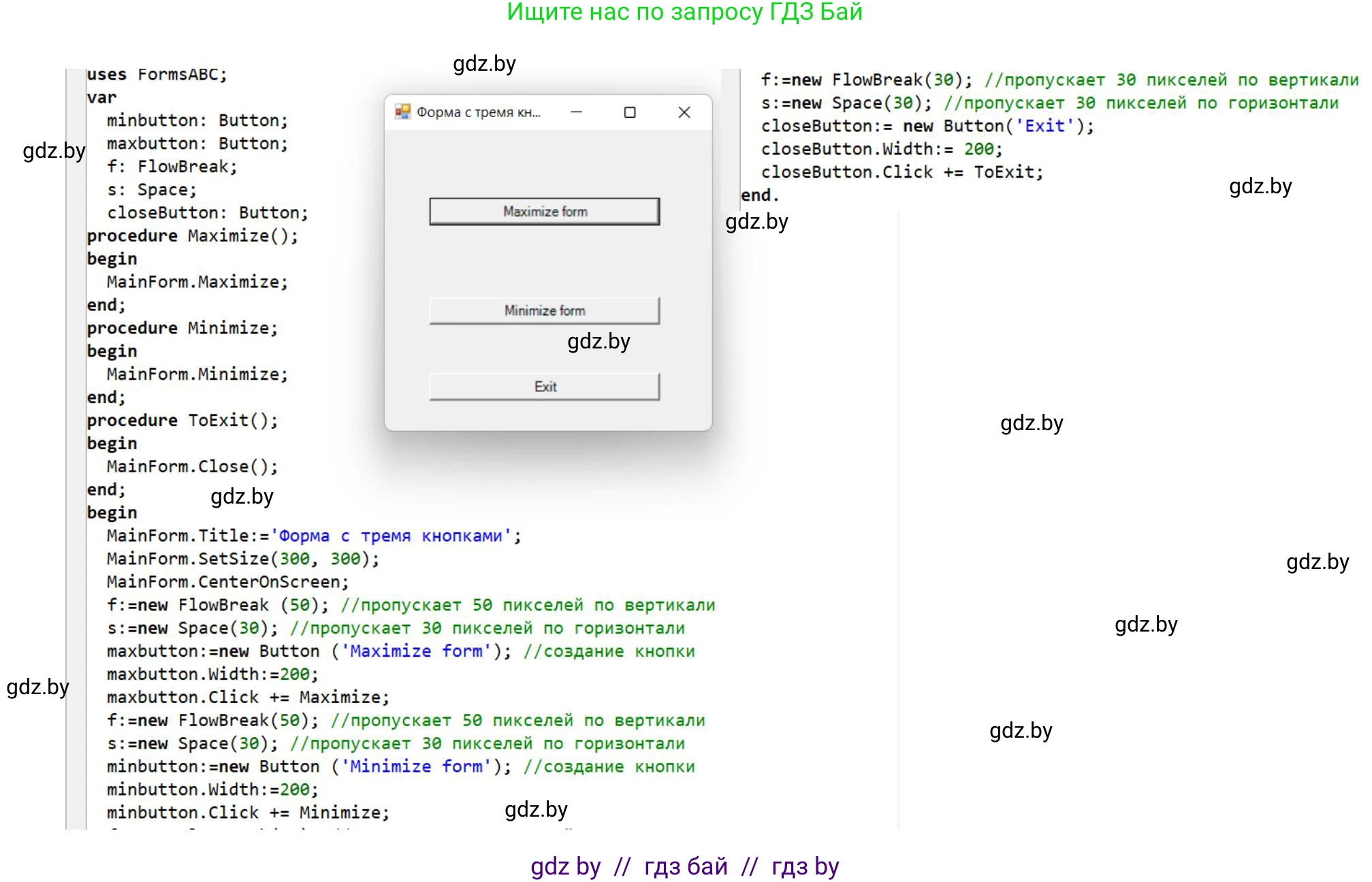1372x882 pixels.
Task: Click the green header 'Ищите нас по запросу ГДЗ Бай'
Action: 684,12
